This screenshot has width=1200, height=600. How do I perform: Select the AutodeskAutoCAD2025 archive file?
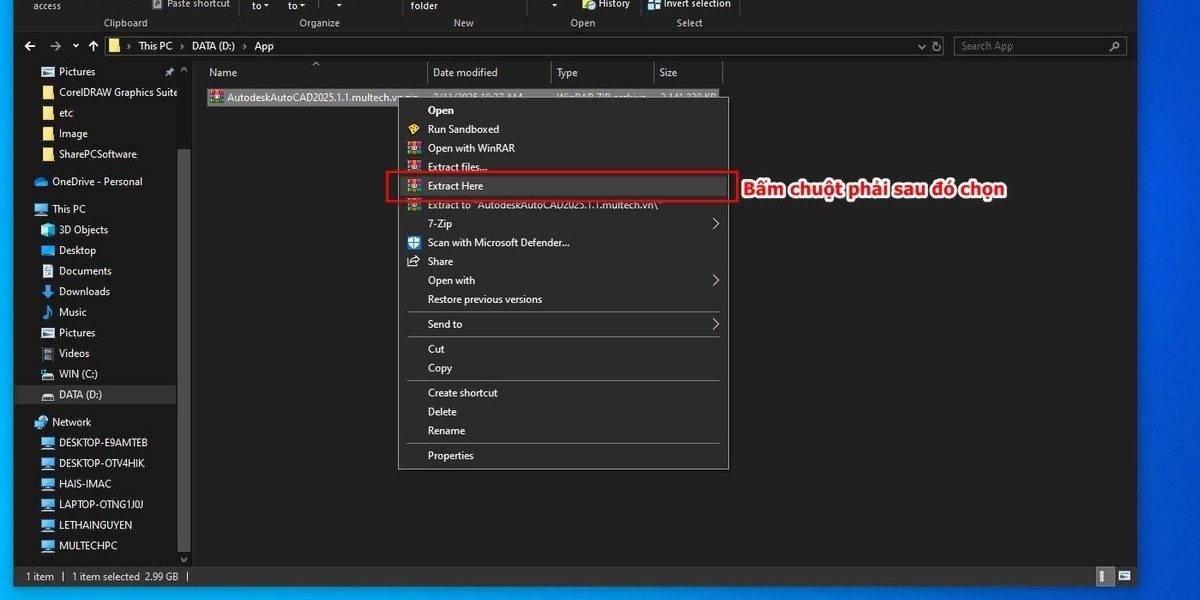300,97
